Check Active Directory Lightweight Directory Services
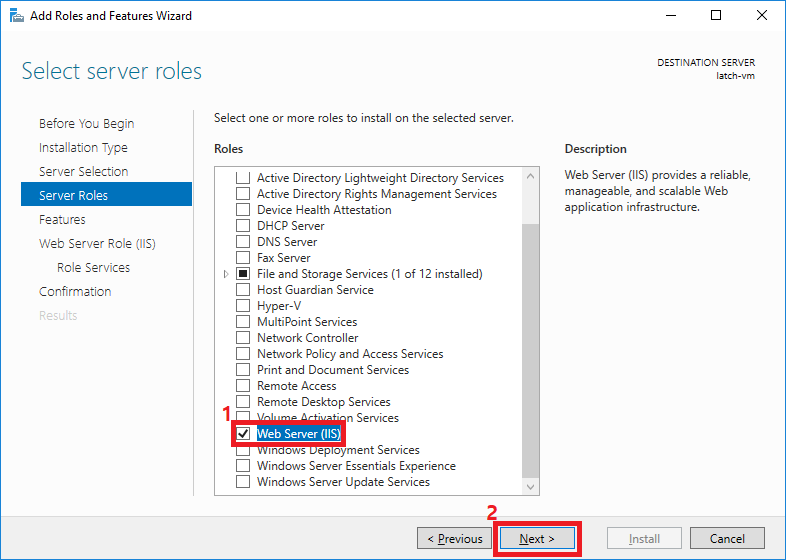 point(243,178)
